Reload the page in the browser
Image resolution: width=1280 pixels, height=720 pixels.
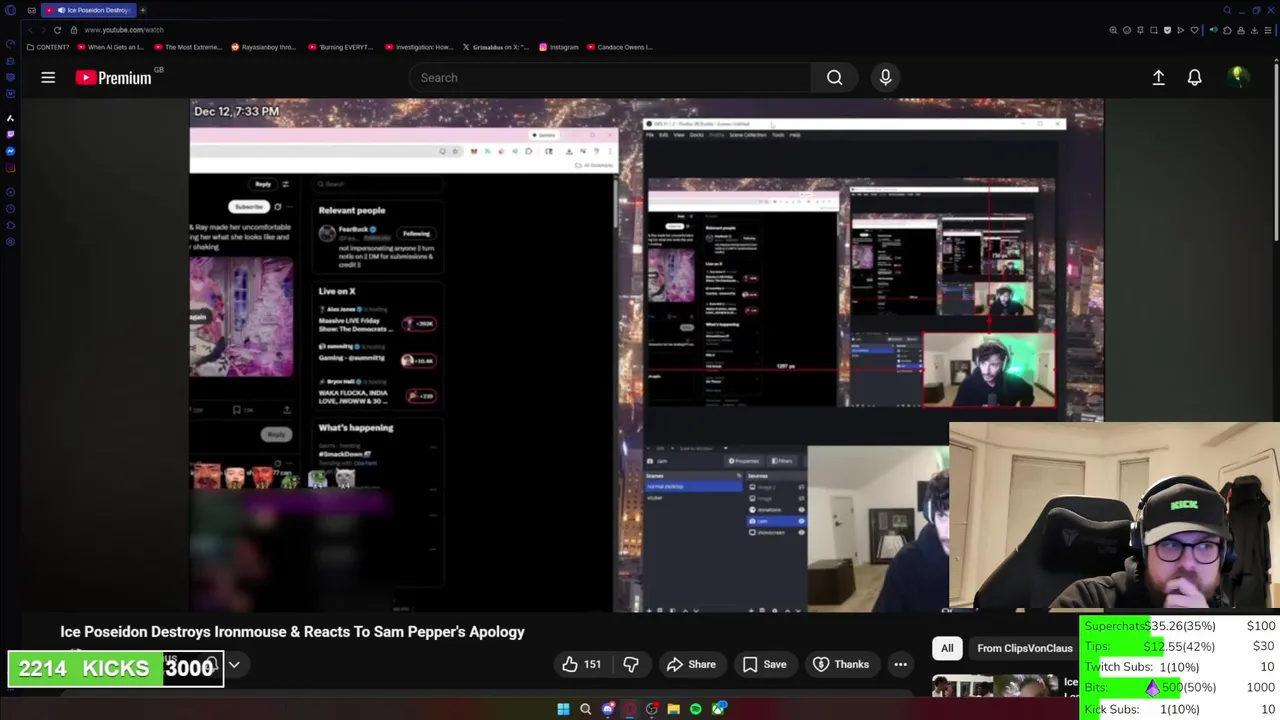[57, 30]
